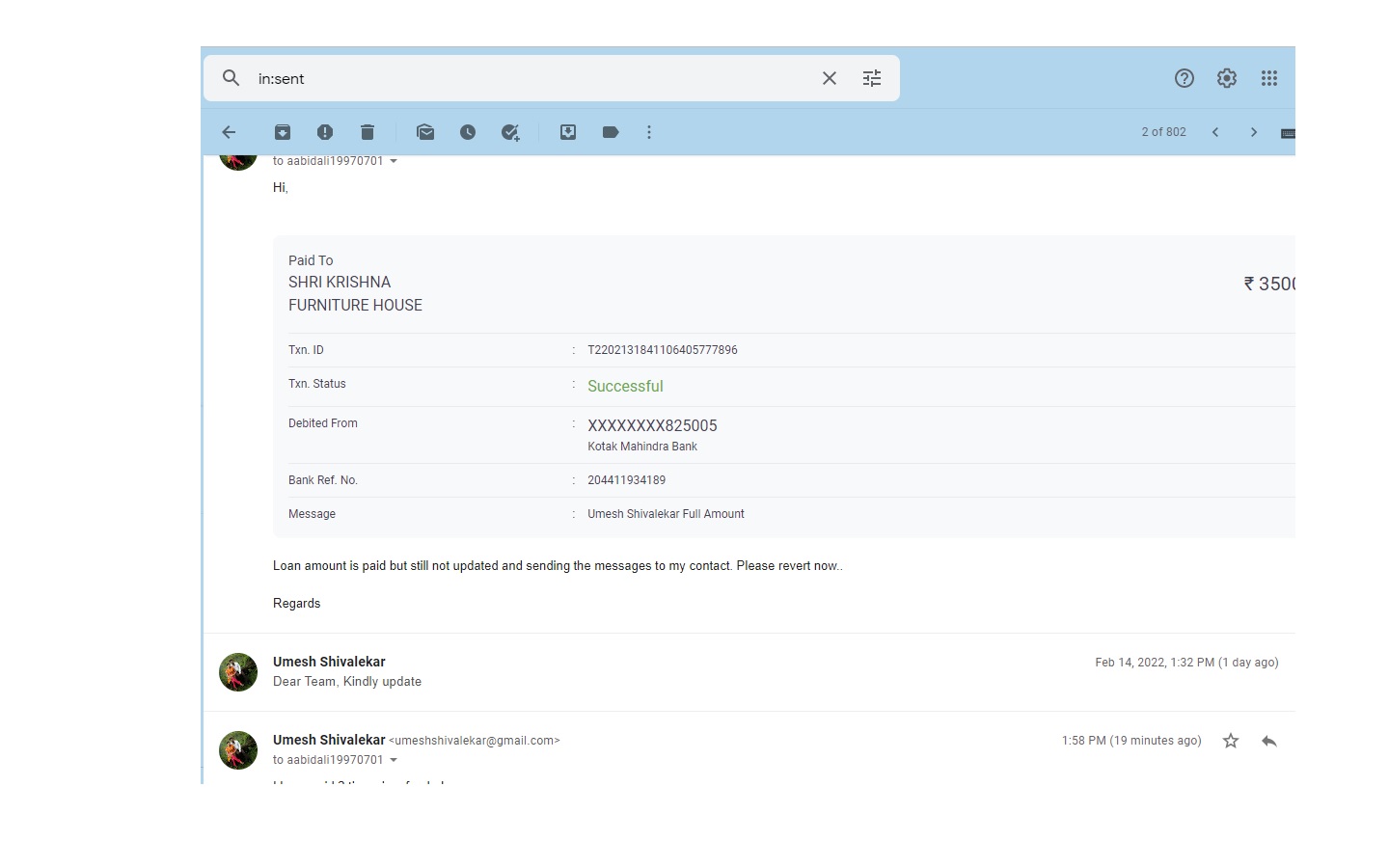The height and width of the screenshot is (868, 1389).
Task: Report this conversation as spam
Action: click(325, 132)
